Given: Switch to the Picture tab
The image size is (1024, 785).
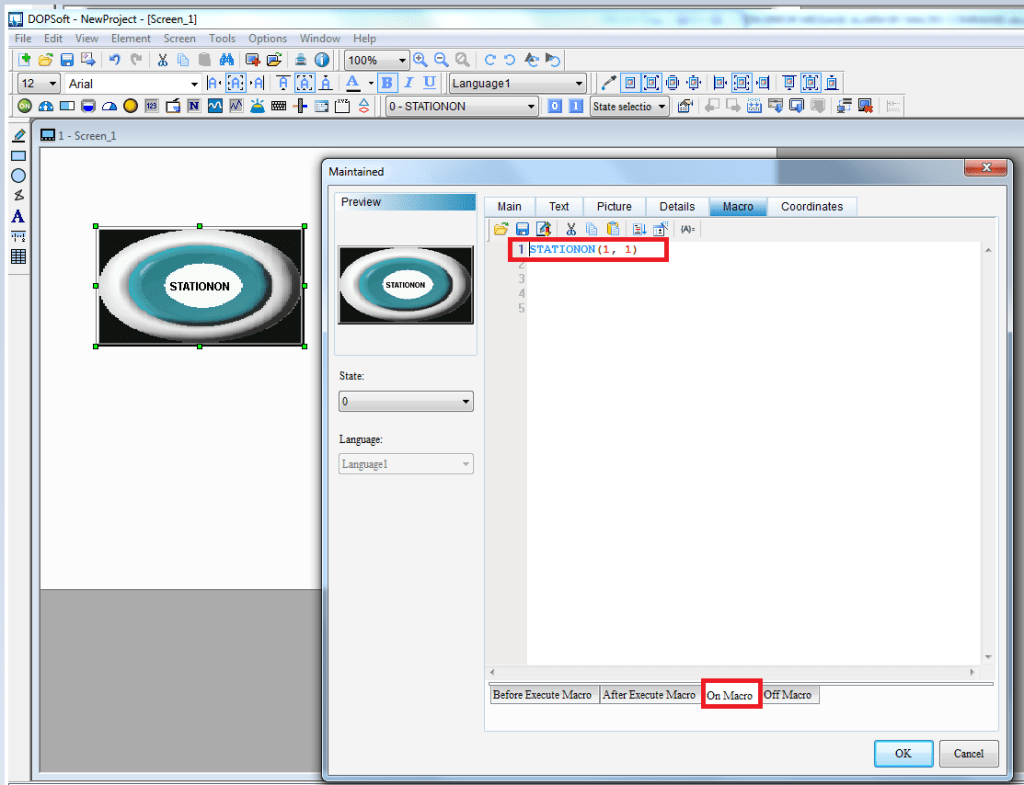Looking at the screenshot, I should tap(614, 206).
